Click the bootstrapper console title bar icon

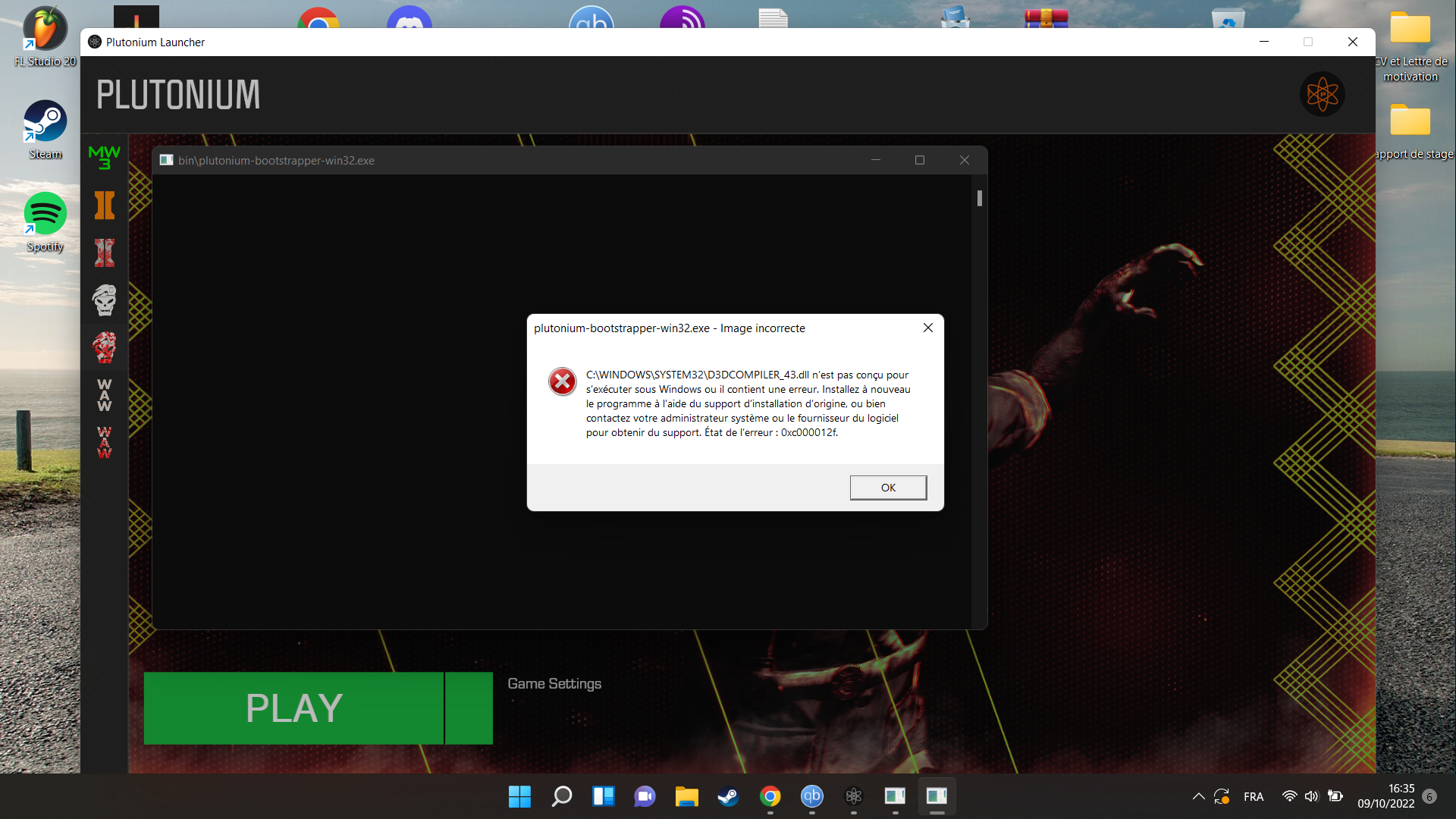(166, 160)
